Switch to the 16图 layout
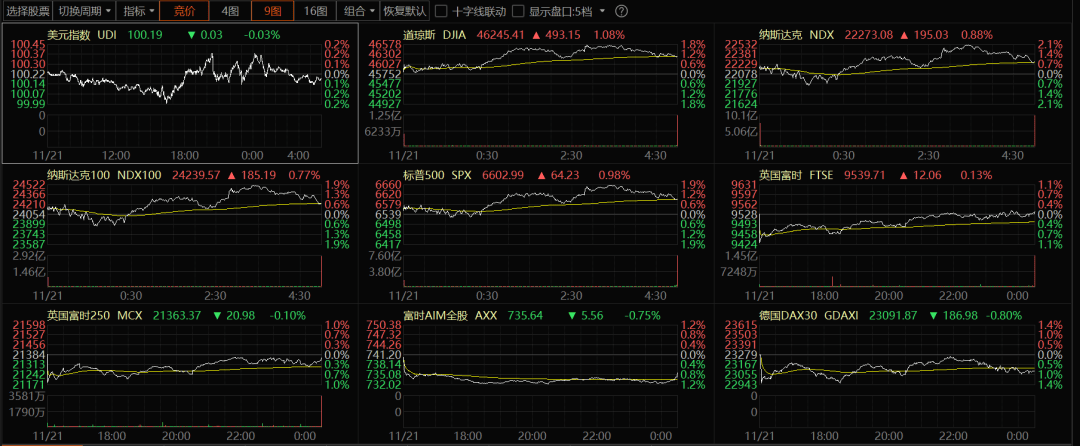This screenshot has height=446, width=1080. [x=315, y=11]
